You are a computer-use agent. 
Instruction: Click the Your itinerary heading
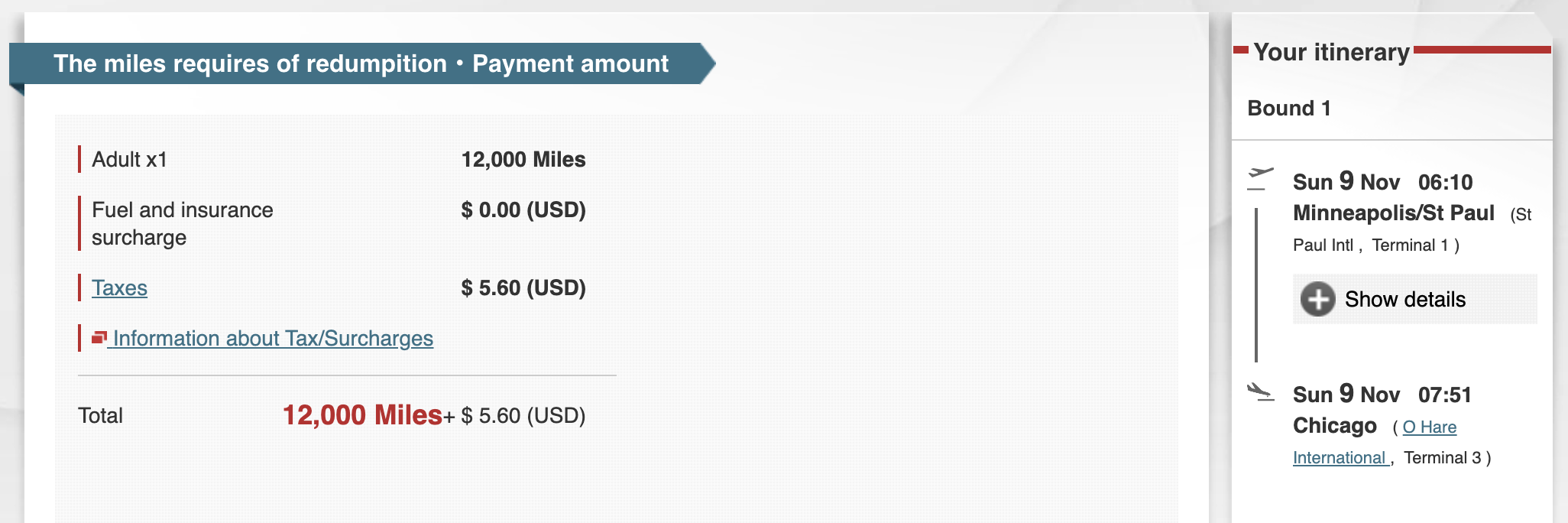click(1331, 52)
